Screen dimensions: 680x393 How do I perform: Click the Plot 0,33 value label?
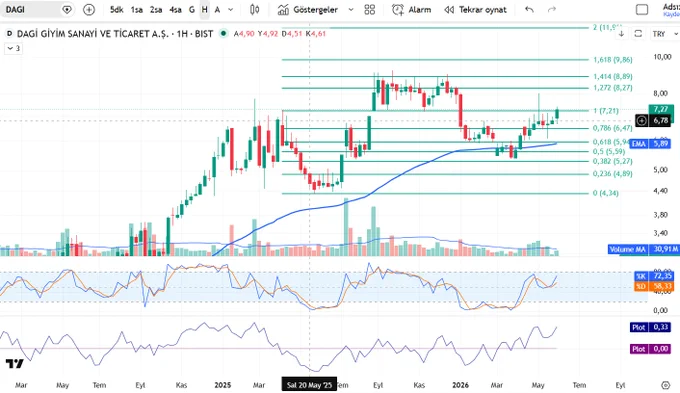650,327
